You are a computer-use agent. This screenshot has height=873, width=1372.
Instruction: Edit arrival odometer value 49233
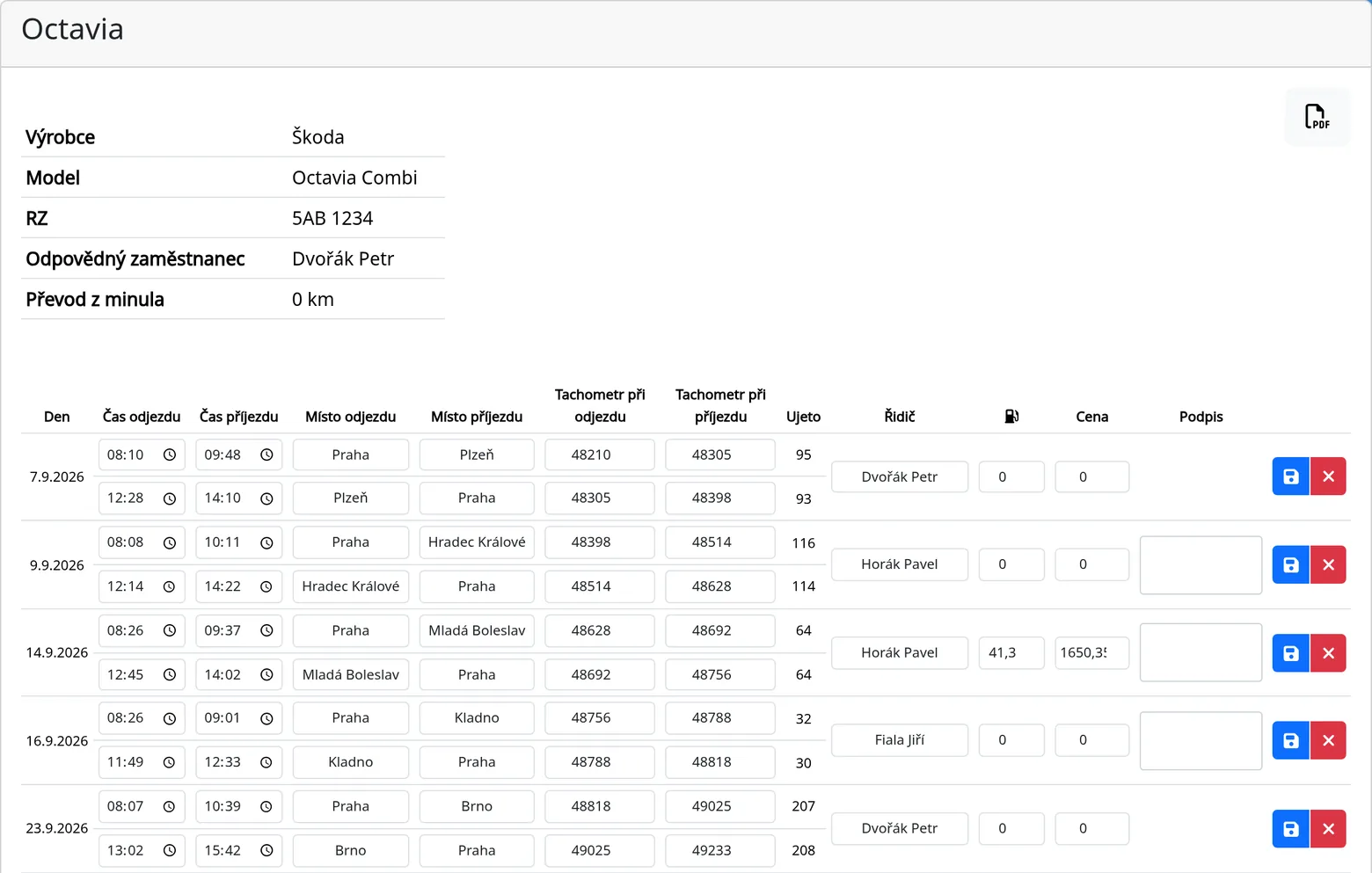click(x=720, y=850)
